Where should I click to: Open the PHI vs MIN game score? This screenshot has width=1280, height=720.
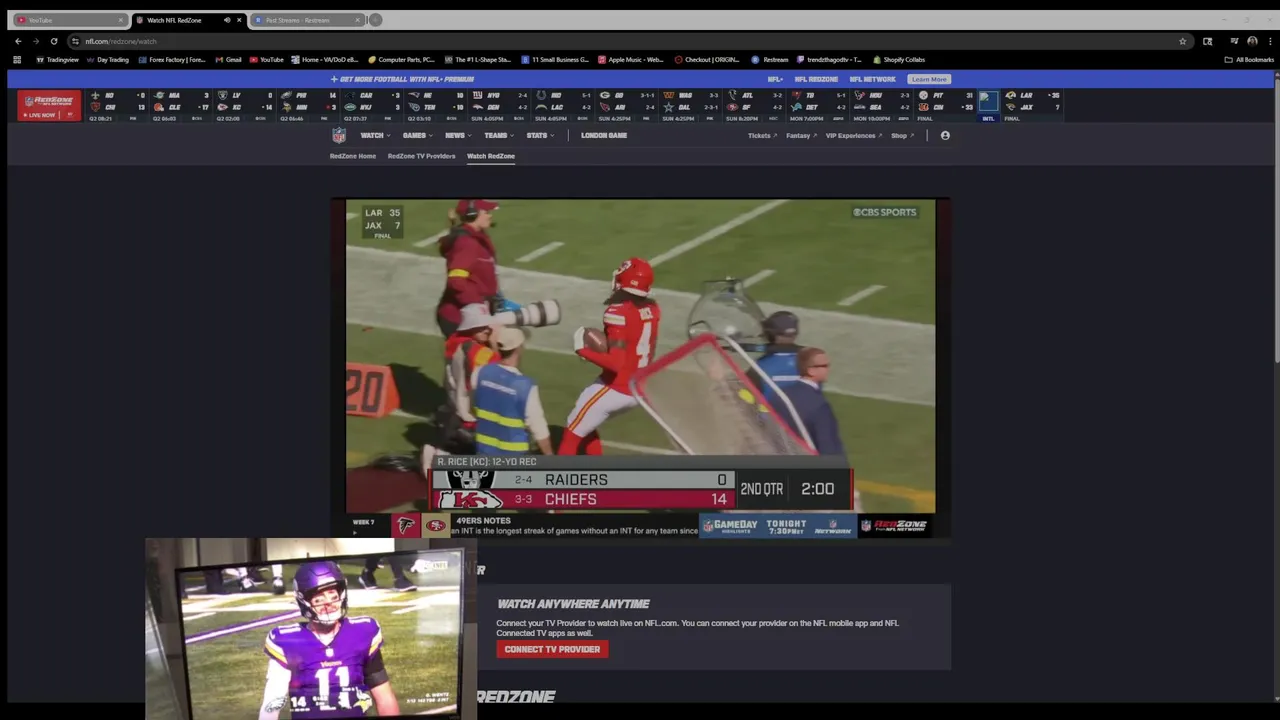(308, 105)
